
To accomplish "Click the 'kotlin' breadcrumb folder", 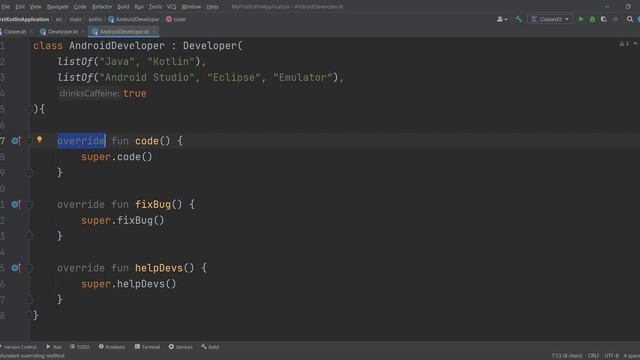I will [95, 19].
